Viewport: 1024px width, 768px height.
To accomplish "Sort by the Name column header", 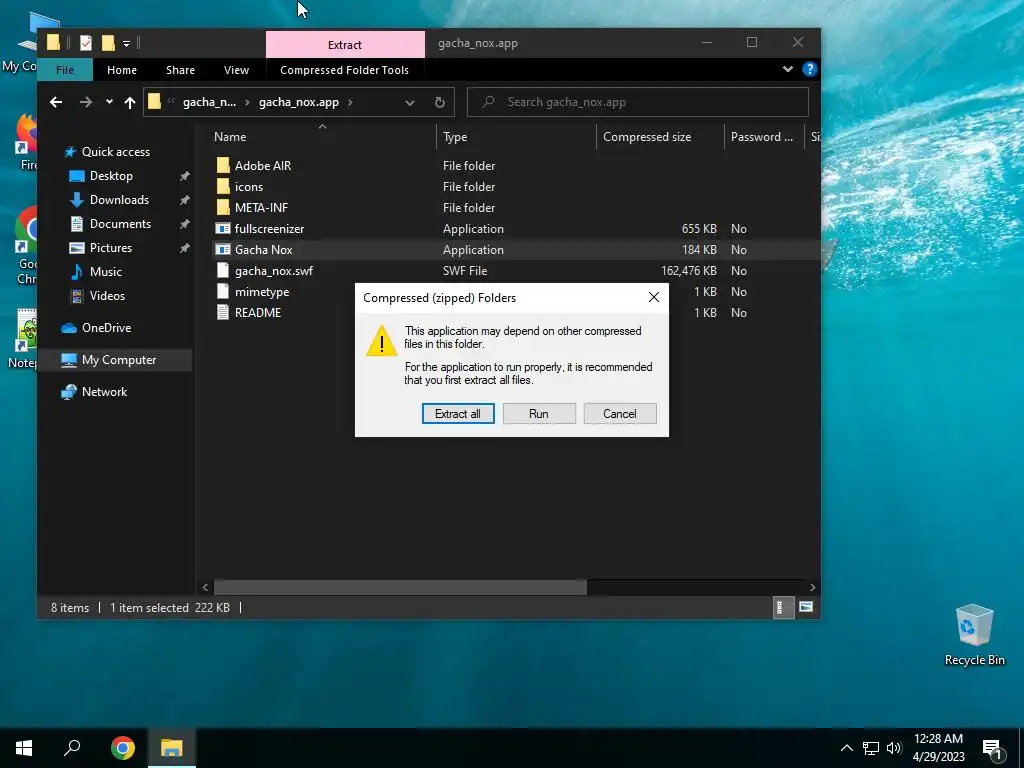I will click(x=230, y=136).
